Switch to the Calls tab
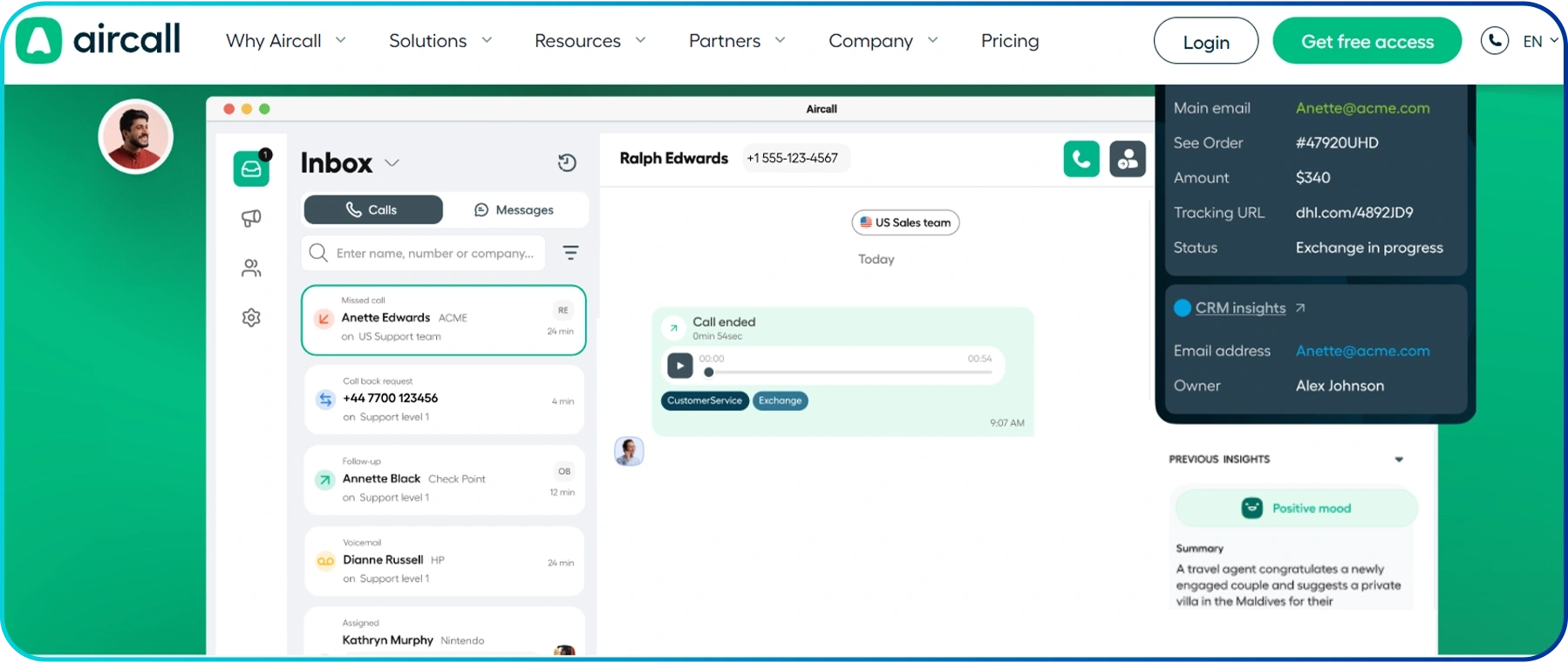Screen dimensions: 1568x663 tap(373, 209)
